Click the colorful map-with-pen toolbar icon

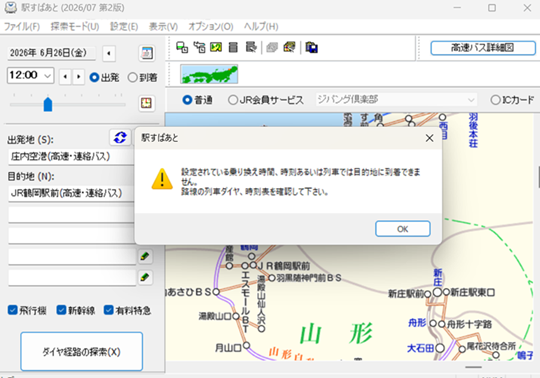pyautogui.click(x=289, y=47)
